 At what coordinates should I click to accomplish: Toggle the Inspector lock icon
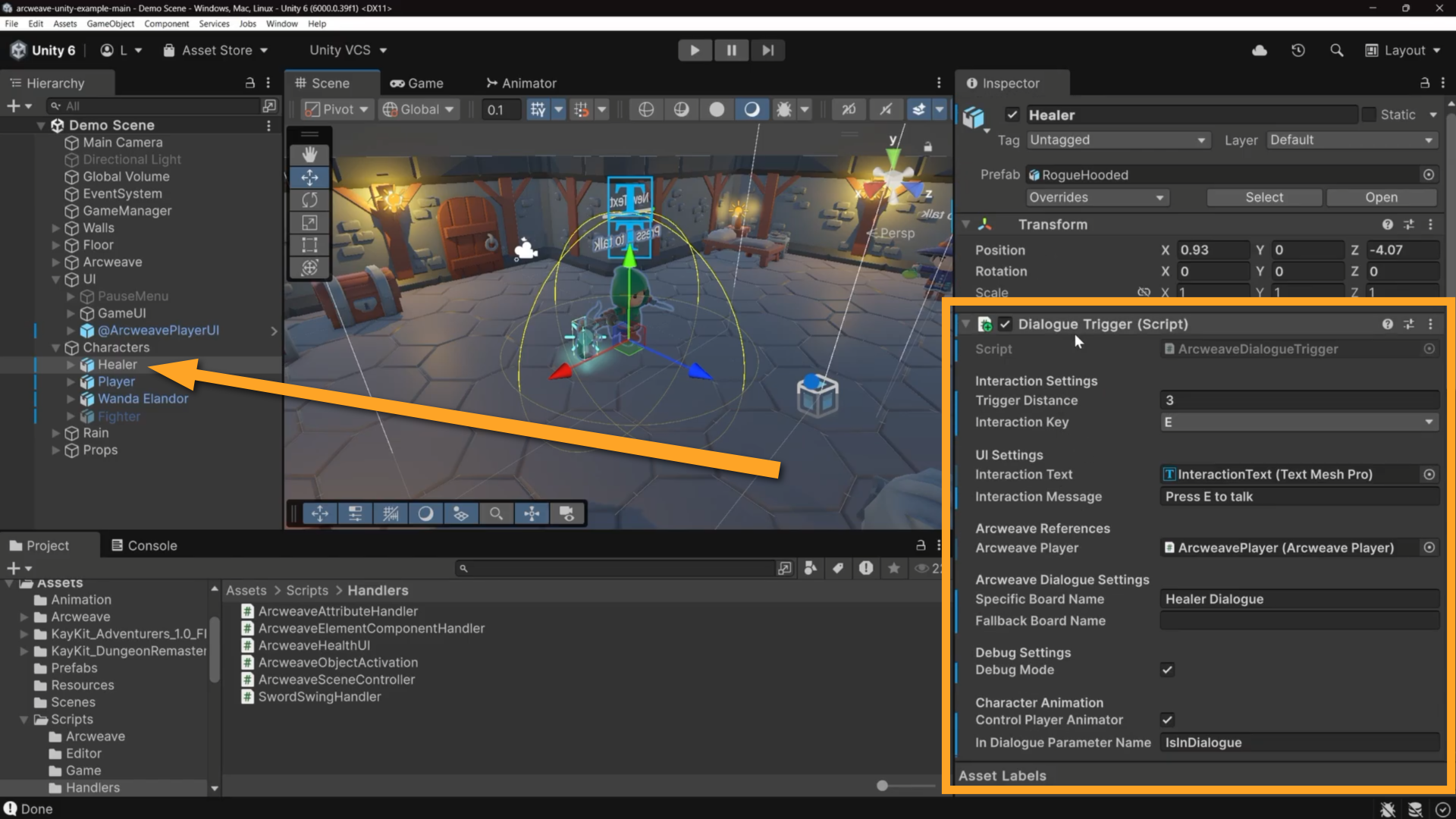(1425, 83)
